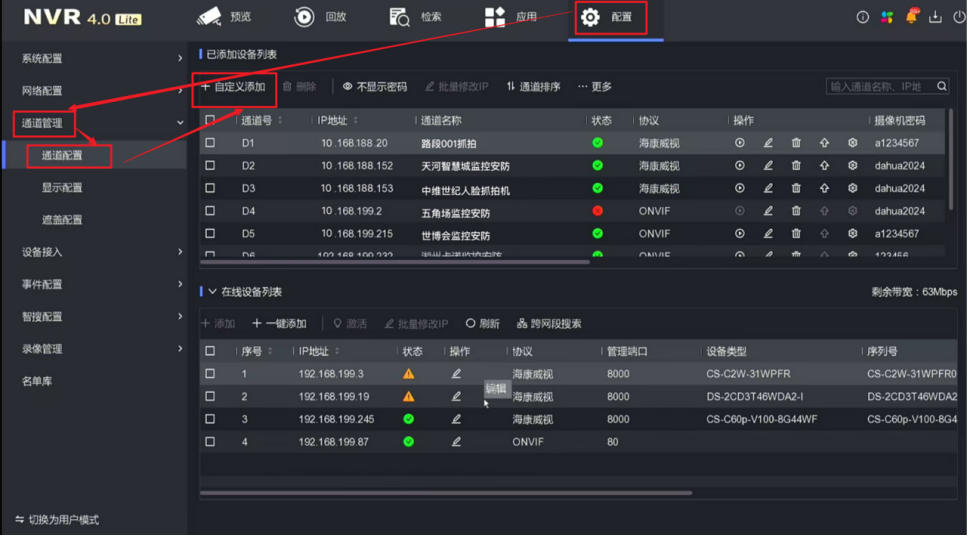Tick the checkbox for channel D4
Viewport: 968px width, 536px height.
210,211
